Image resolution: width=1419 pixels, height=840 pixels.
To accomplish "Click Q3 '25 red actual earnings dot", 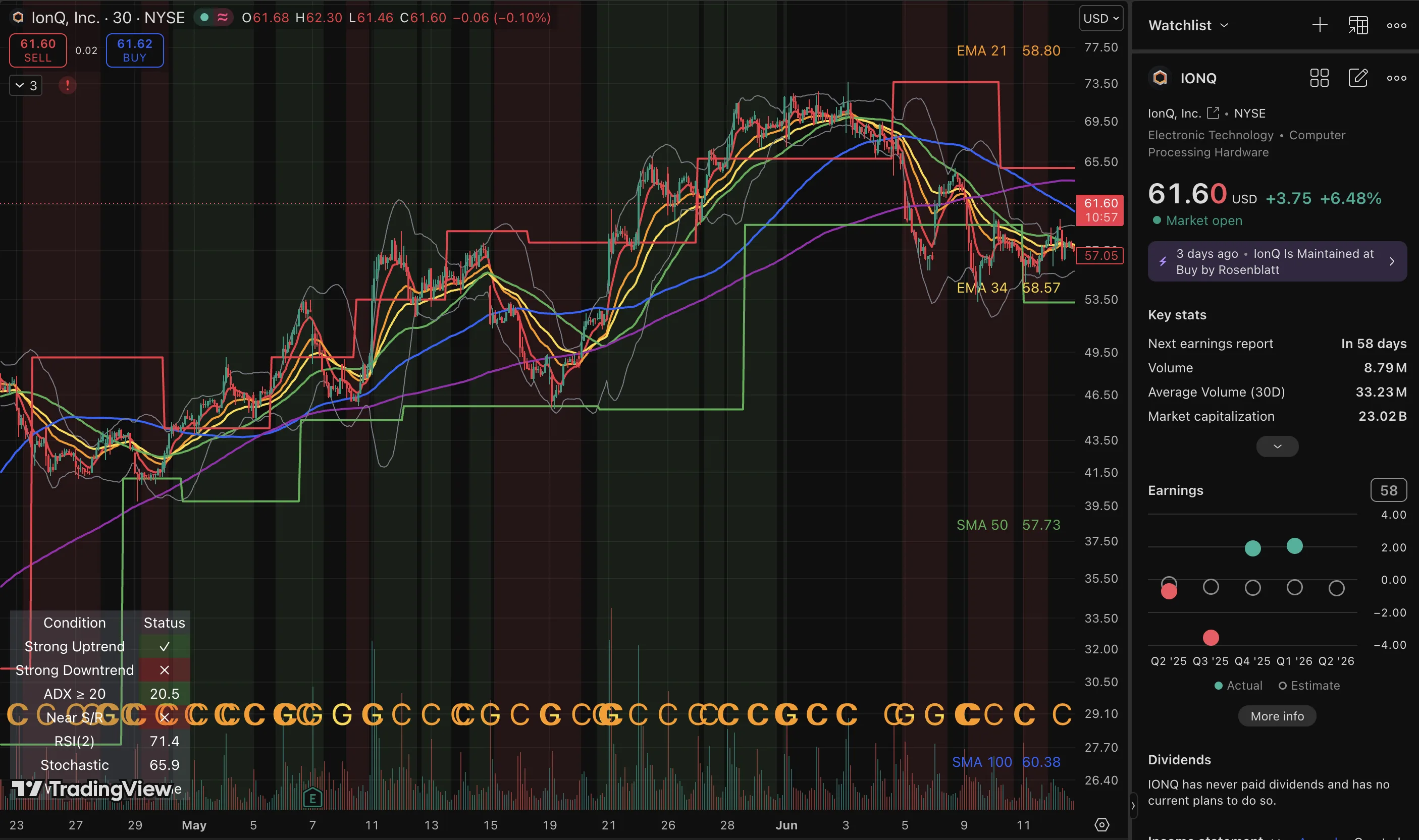I will 1211,638.
